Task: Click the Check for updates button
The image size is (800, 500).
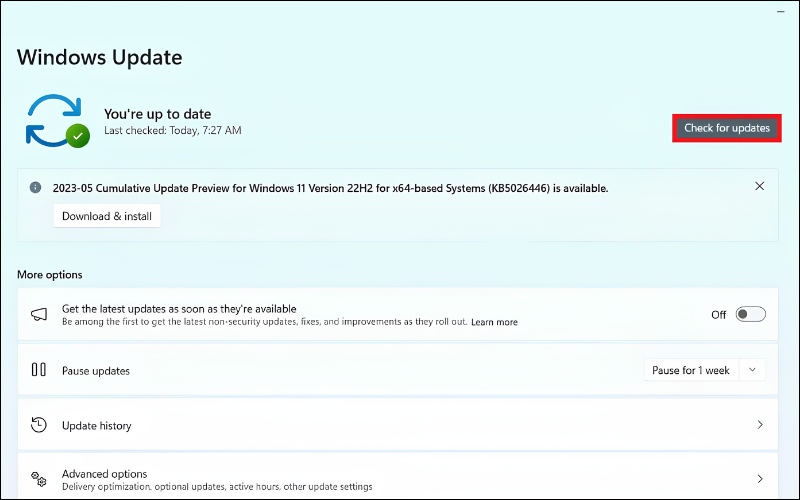Action: (727, 128)
